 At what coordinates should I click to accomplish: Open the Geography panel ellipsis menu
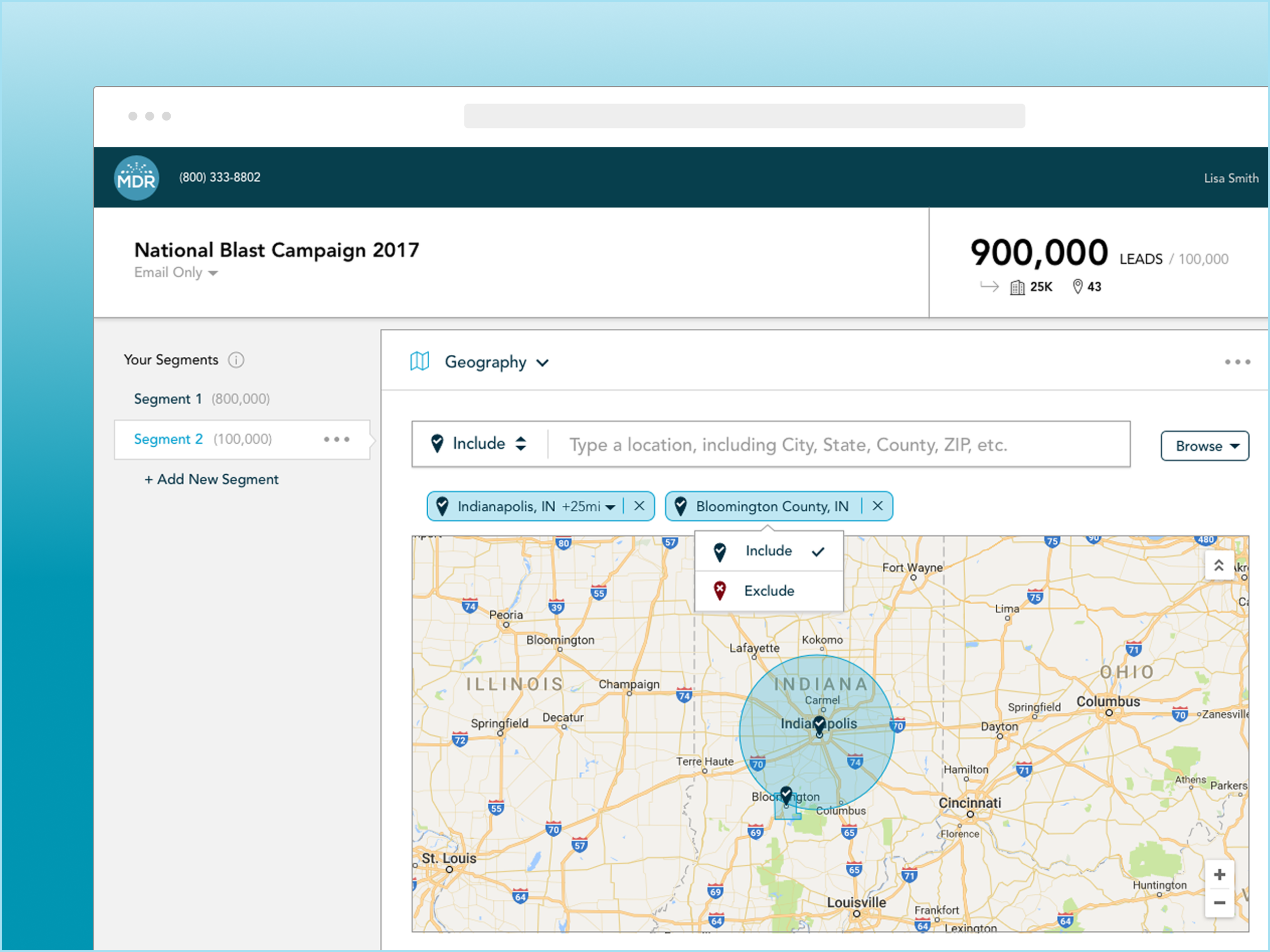point(1236,362)
